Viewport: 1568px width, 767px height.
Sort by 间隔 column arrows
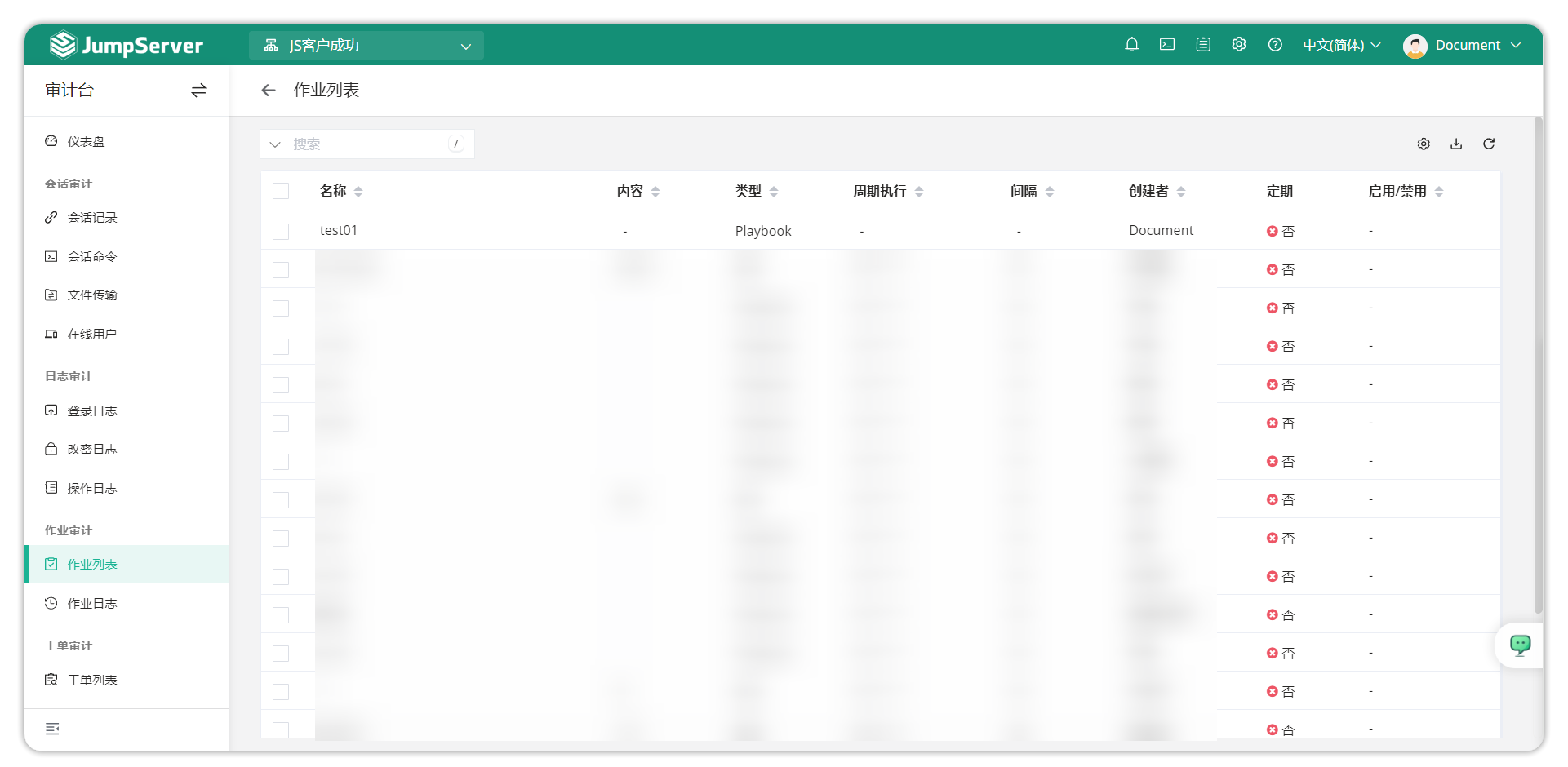pyautogui.click(x=1050, y=192)
